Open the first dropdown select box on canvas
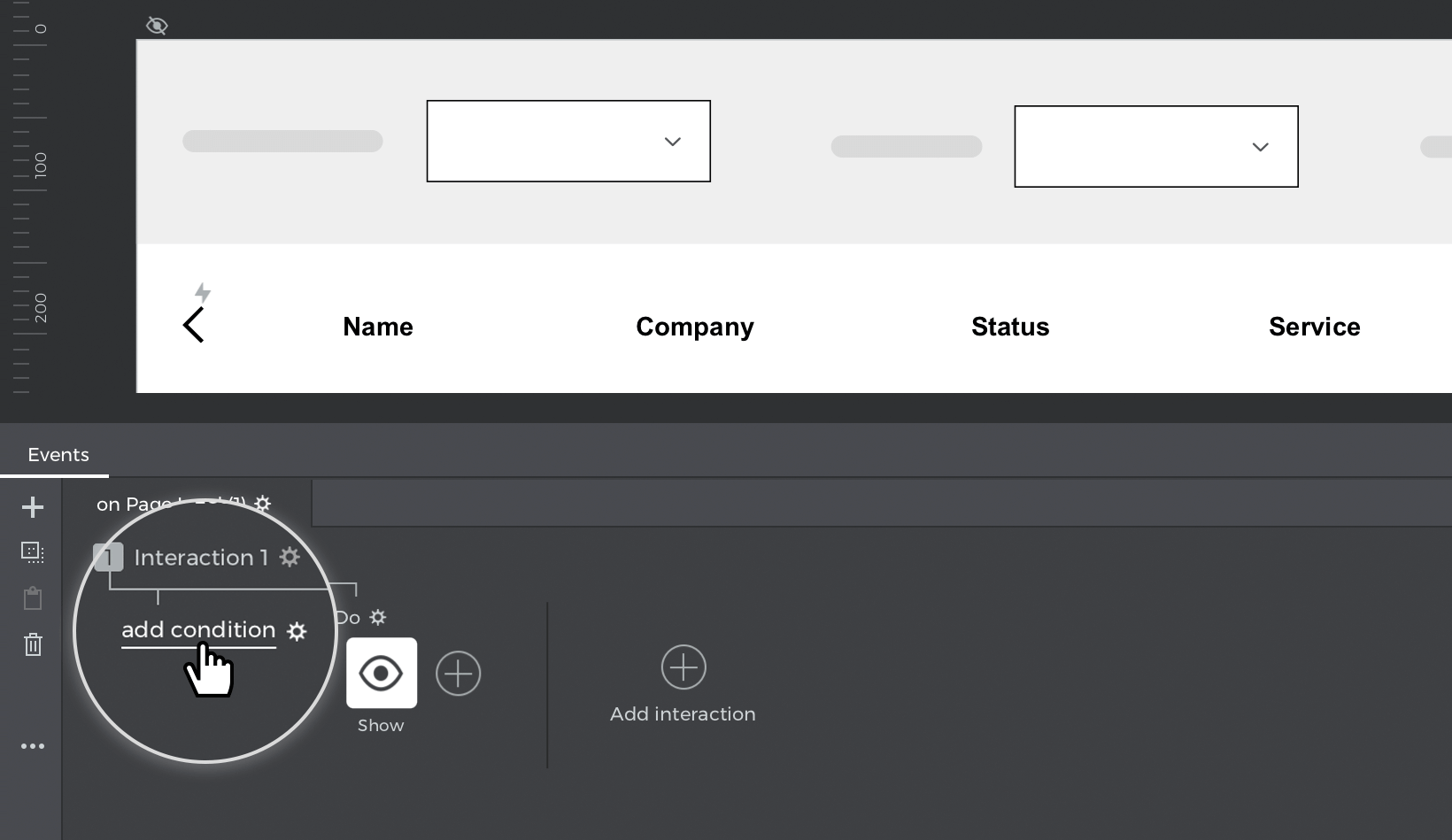 tap(568, 141)
